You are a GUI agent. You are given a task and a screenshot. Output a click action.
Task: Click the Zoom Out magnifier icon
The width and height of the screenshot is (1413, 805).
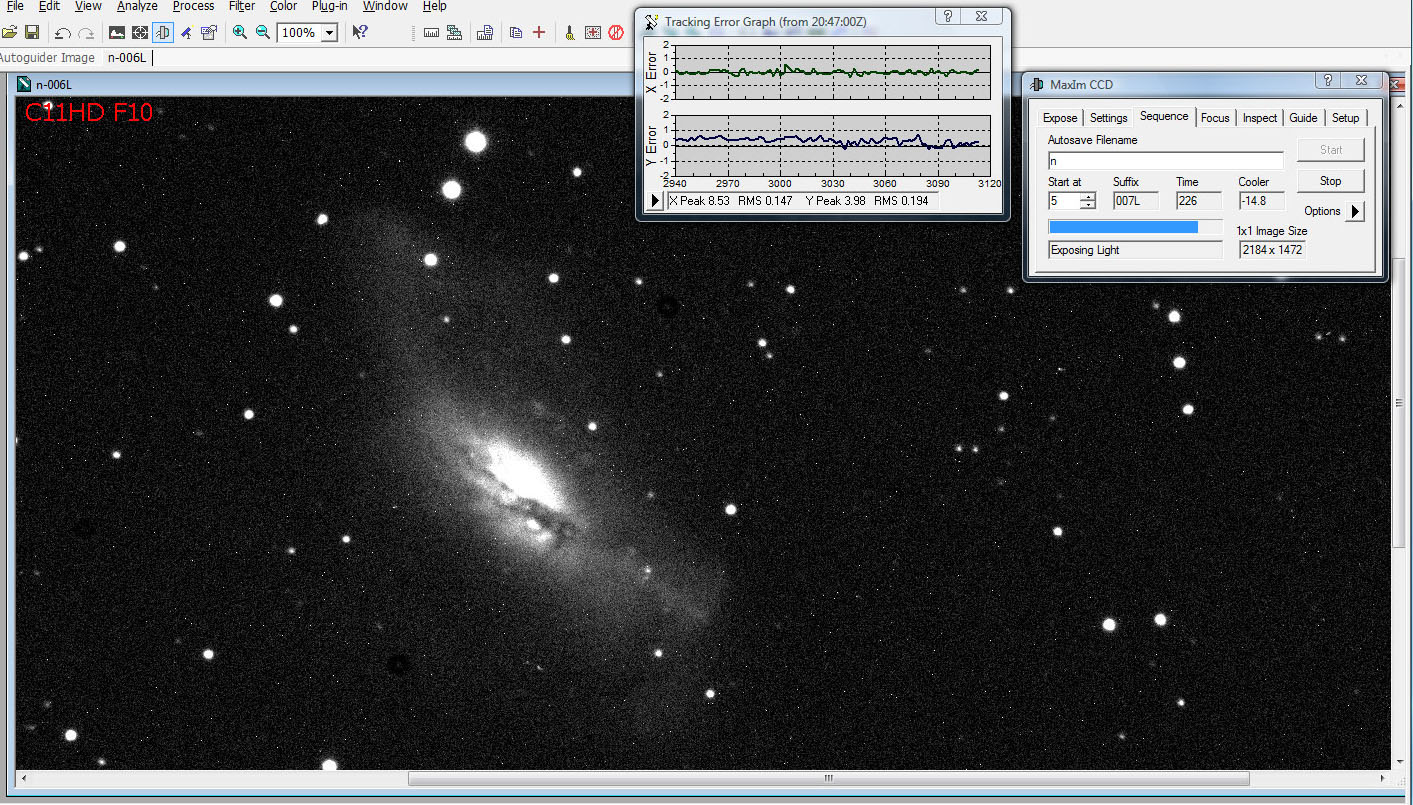pos(263,33)
